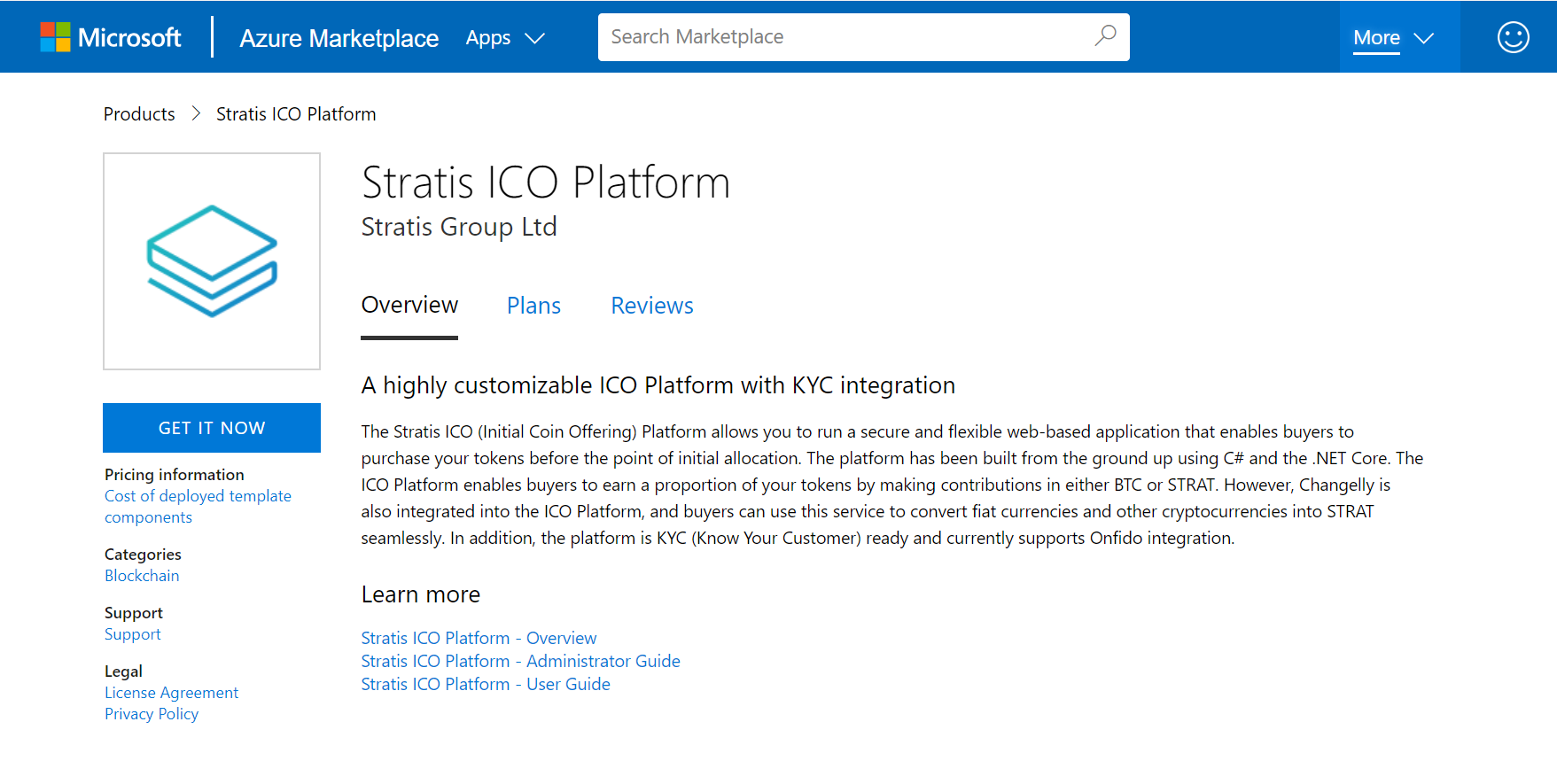Open the Privacy Policy link

tap(152, 714)
